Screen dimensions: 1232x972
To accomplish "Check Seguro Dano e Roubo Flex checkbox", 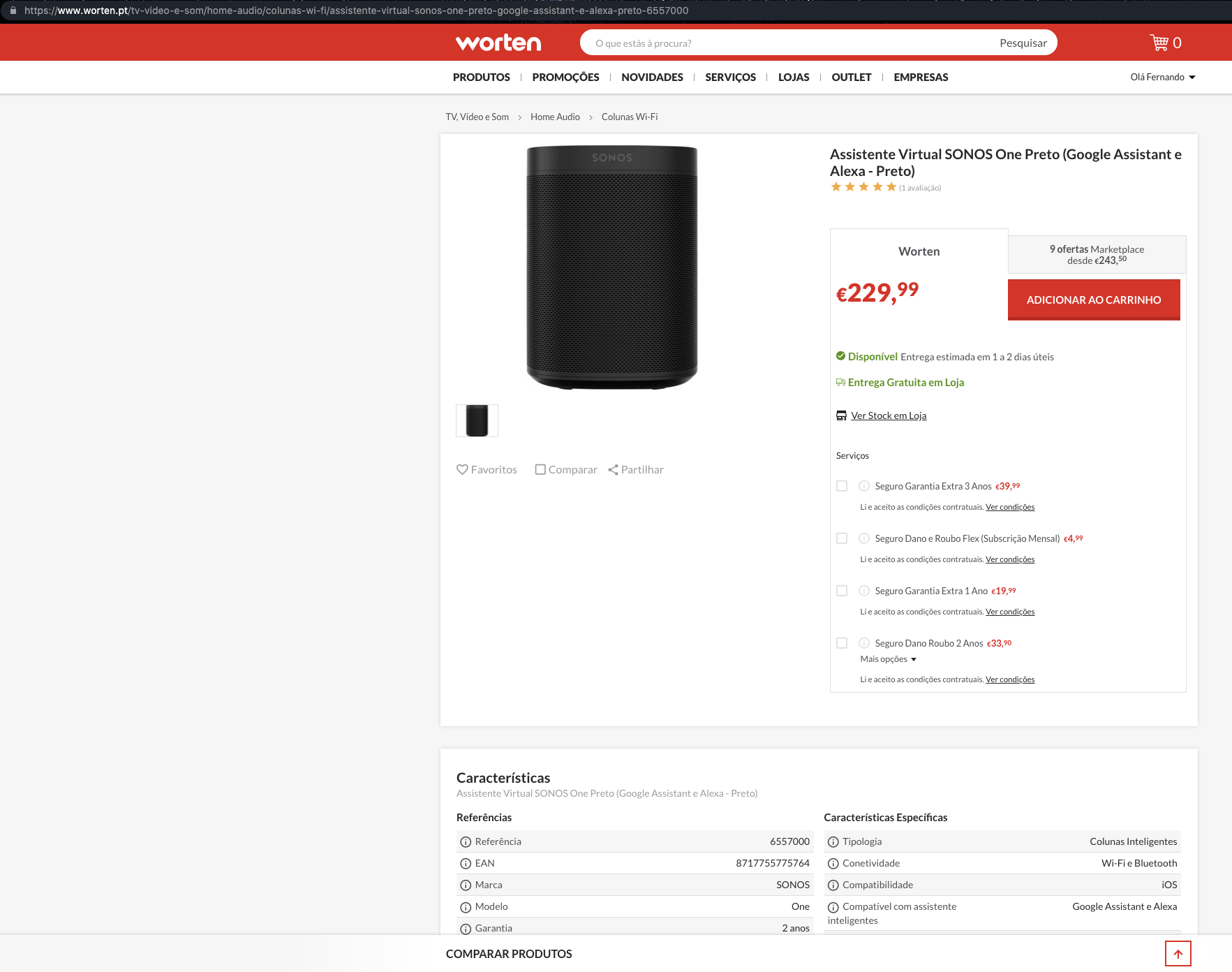I will click(842, 538).
